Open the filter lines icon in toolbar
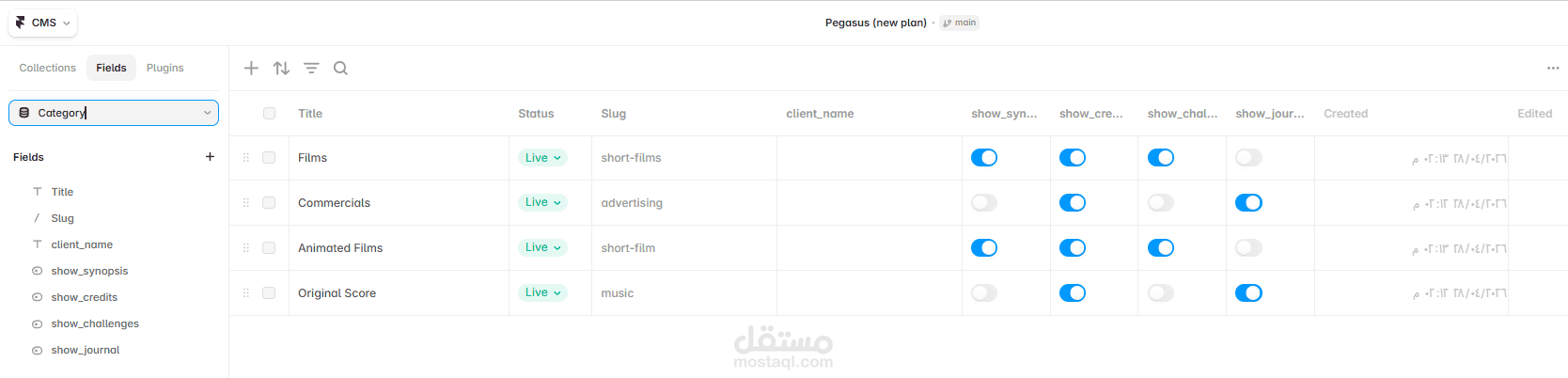 point(311,68)
